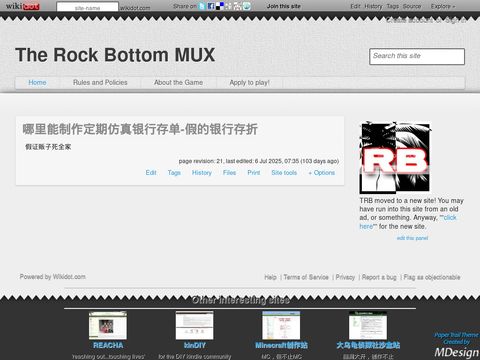Click the Print link

point(254,173)
